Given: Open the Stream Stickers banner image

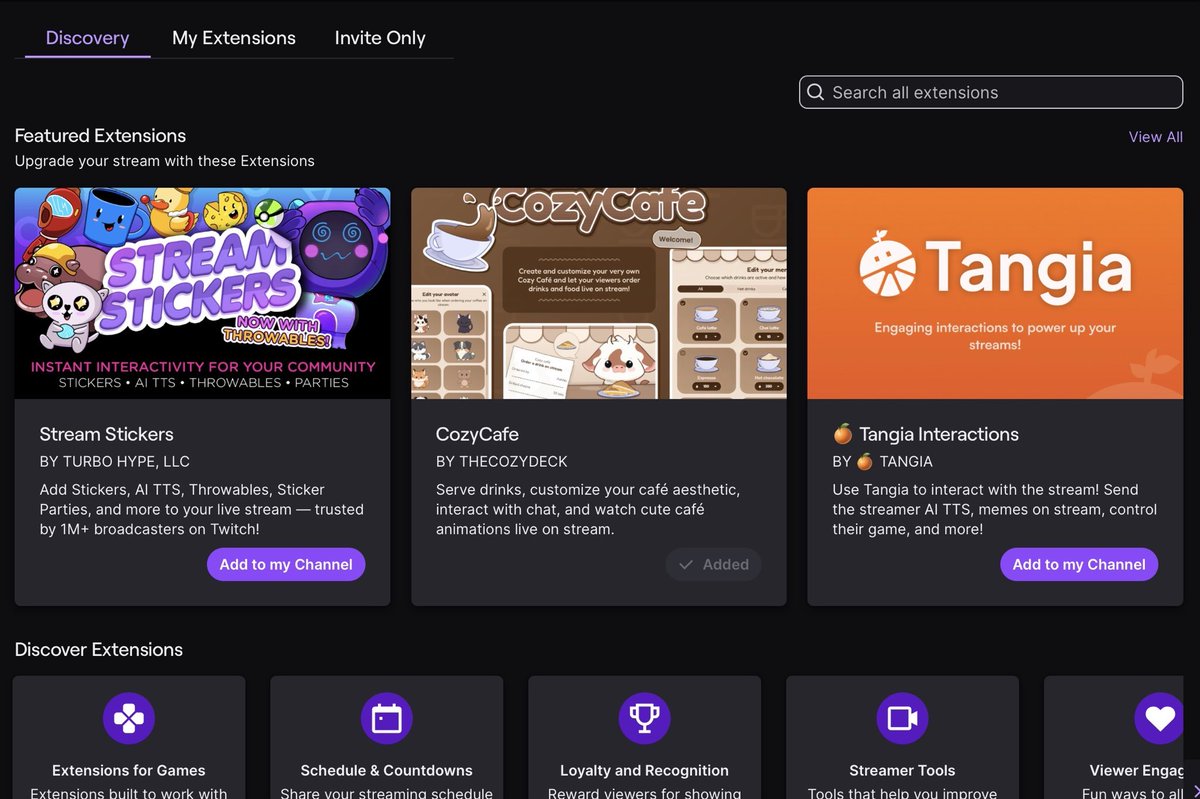Looking at the screenshot, I should click(202, 292).
